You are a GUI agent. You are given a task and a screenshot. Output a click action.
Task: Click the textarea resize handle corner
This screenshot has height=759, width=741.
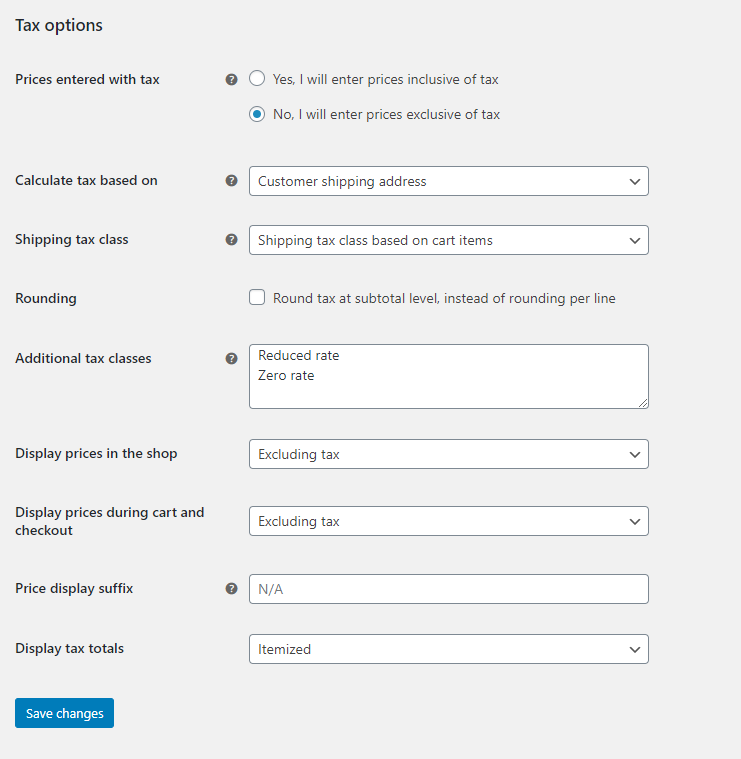point(643,402)
